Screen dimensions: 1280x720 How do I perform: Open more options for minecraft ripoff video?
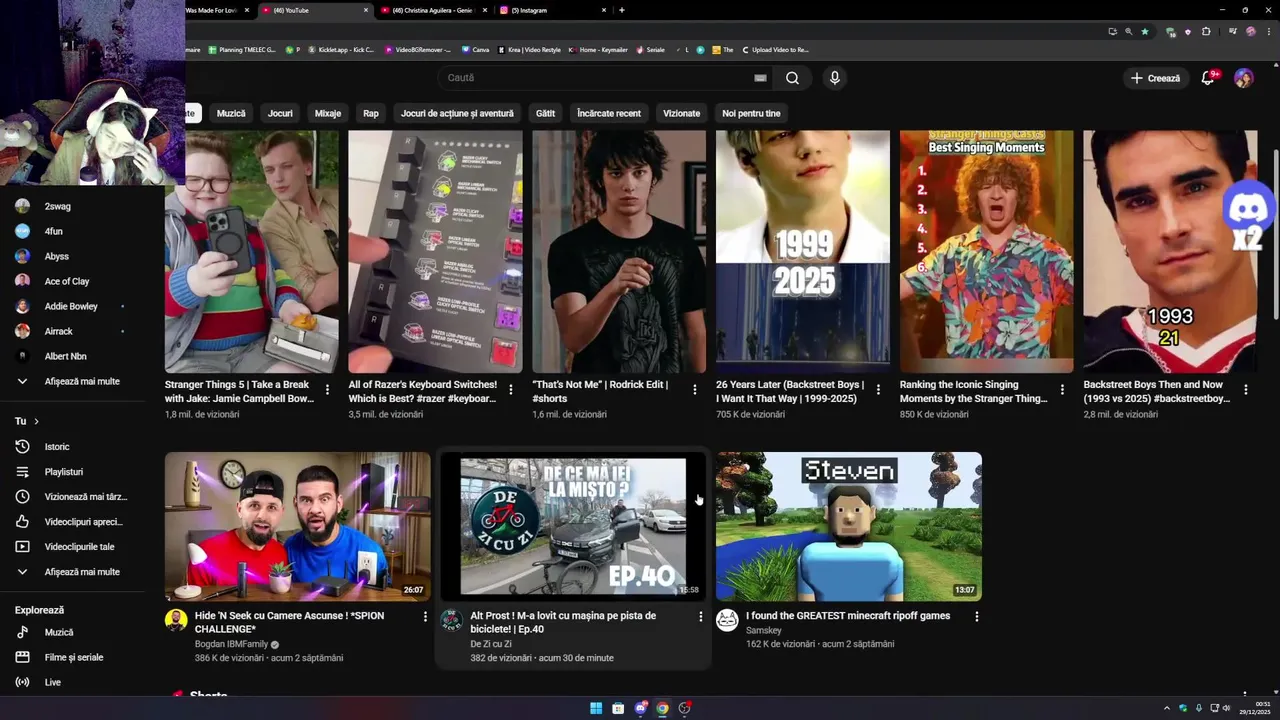[x=977, y=617]
